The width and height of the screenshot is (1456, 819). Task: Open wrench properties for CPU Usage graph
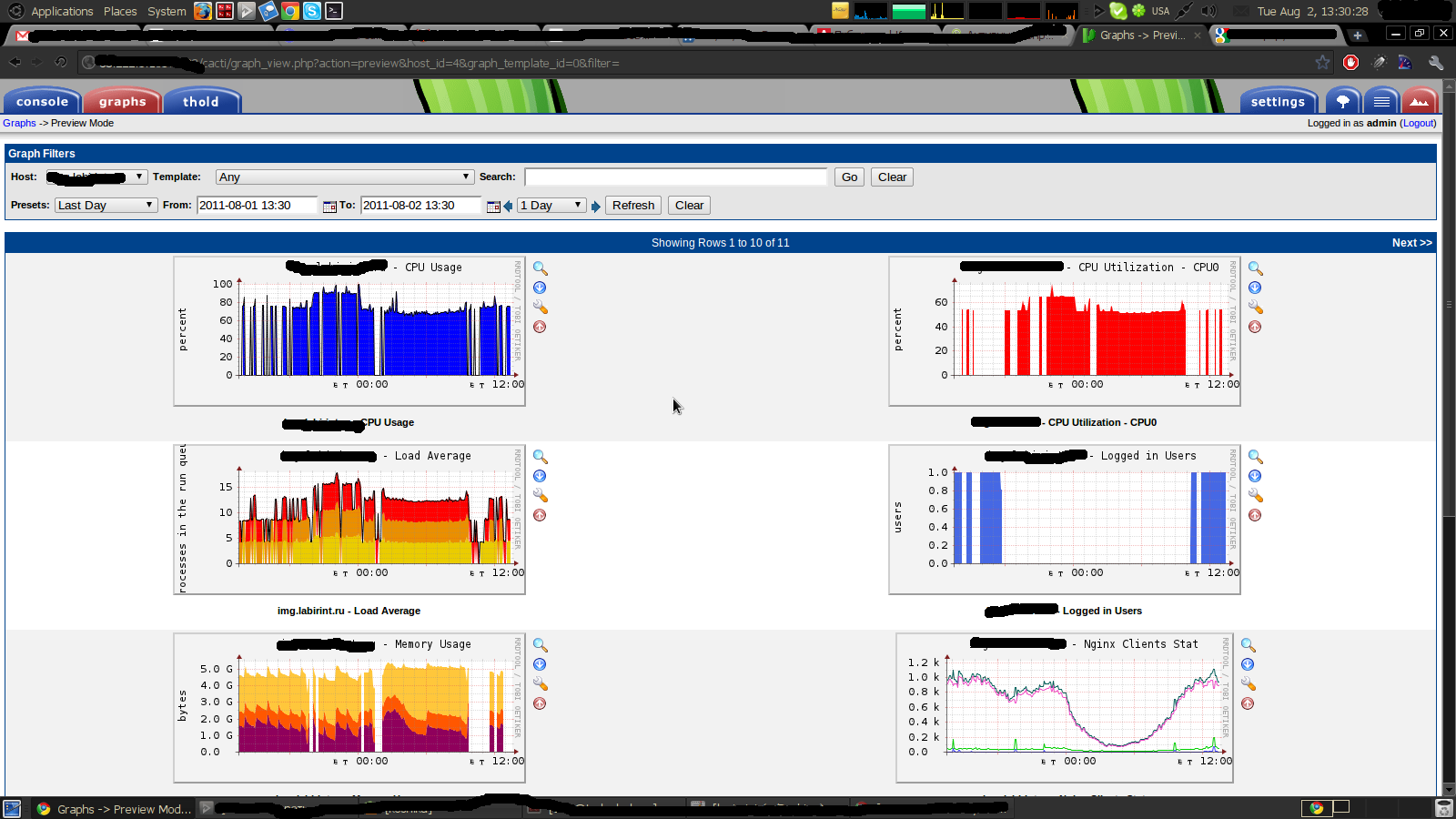tap(541, 308)
